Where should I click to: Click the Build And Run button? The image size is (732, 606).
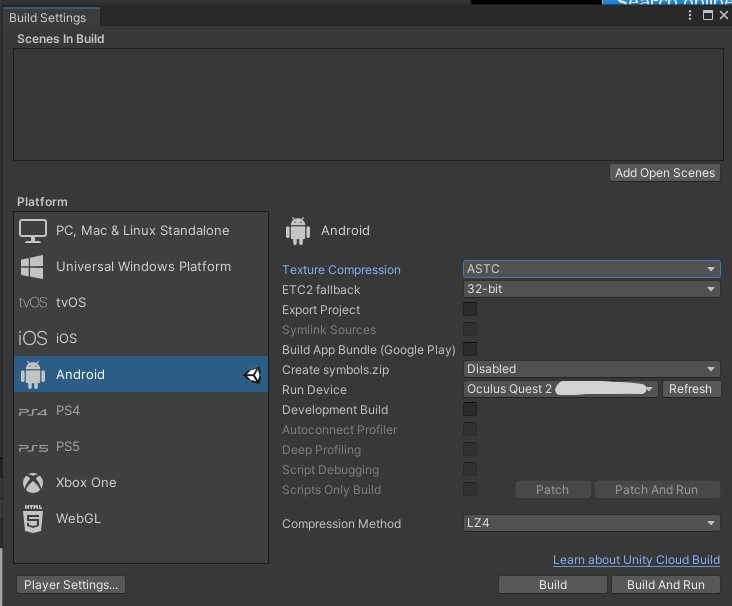point(666,585)
